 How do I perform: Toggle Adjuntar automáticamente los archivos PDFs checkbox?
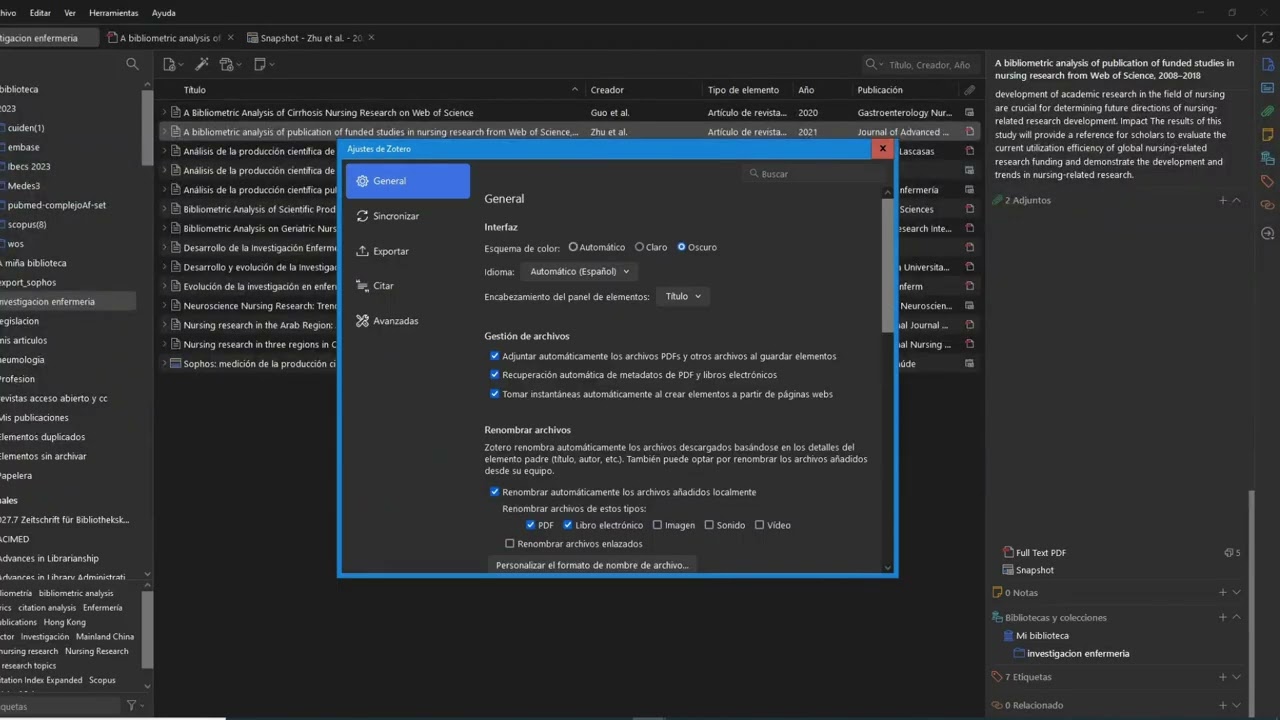494,356
